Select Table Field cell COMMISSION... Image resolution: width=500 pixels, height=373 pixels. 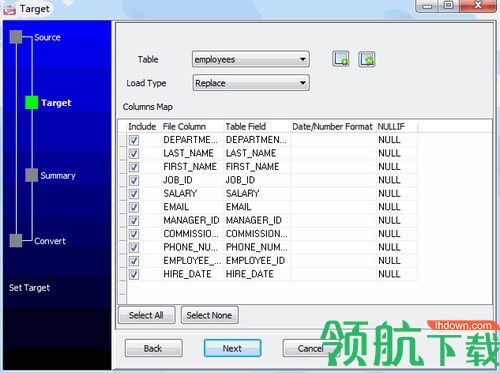pos(257,234)
